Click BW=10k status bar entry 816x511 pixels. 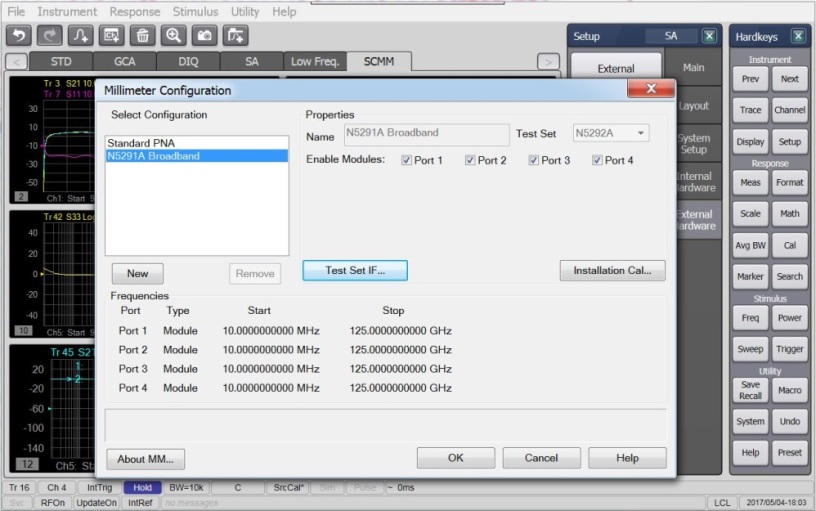pyautogui.click(x=186, y=488)
